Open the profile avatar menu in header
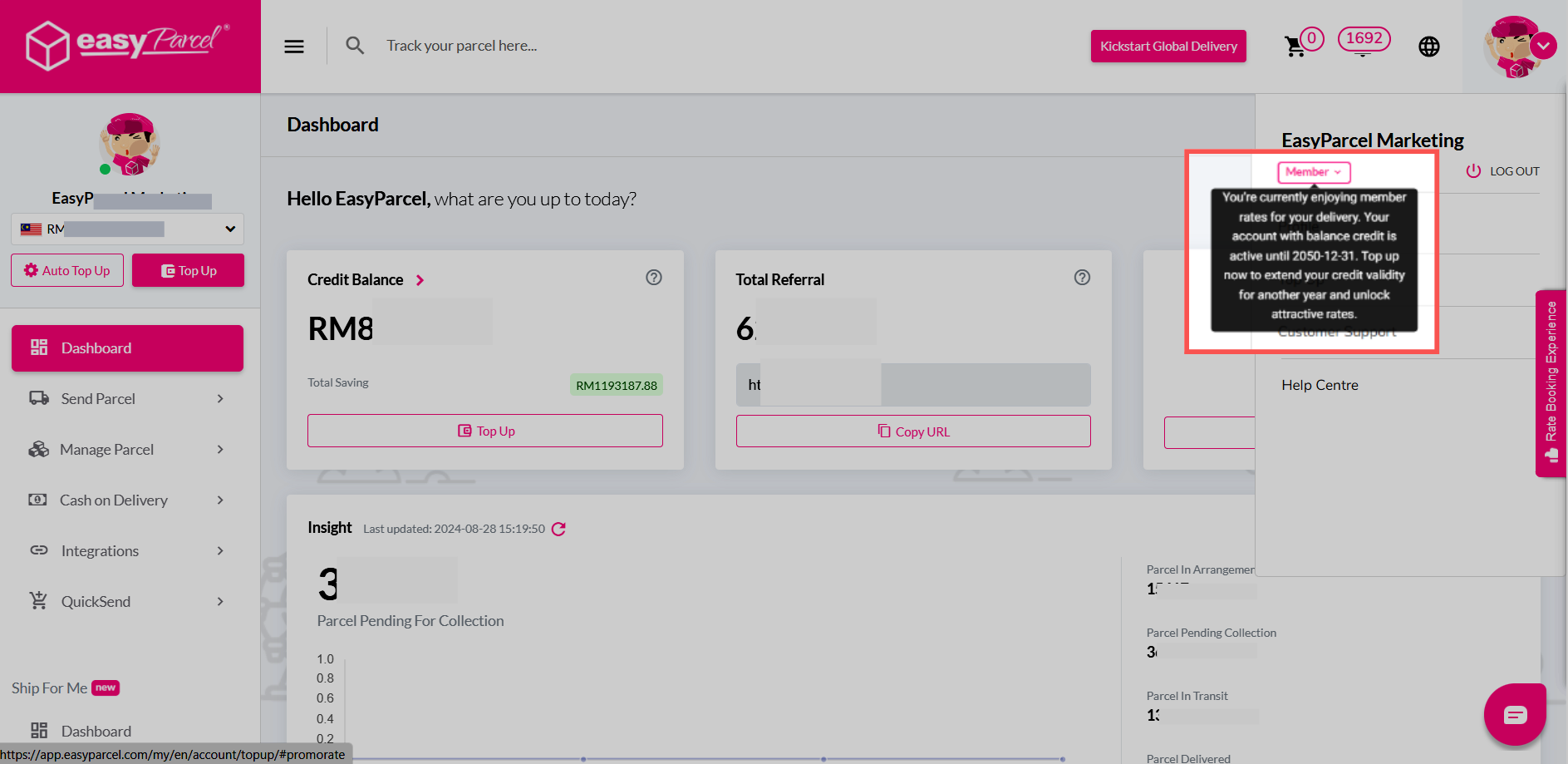The width and height of the screenshot is (1568, 764). [1520, 47]
